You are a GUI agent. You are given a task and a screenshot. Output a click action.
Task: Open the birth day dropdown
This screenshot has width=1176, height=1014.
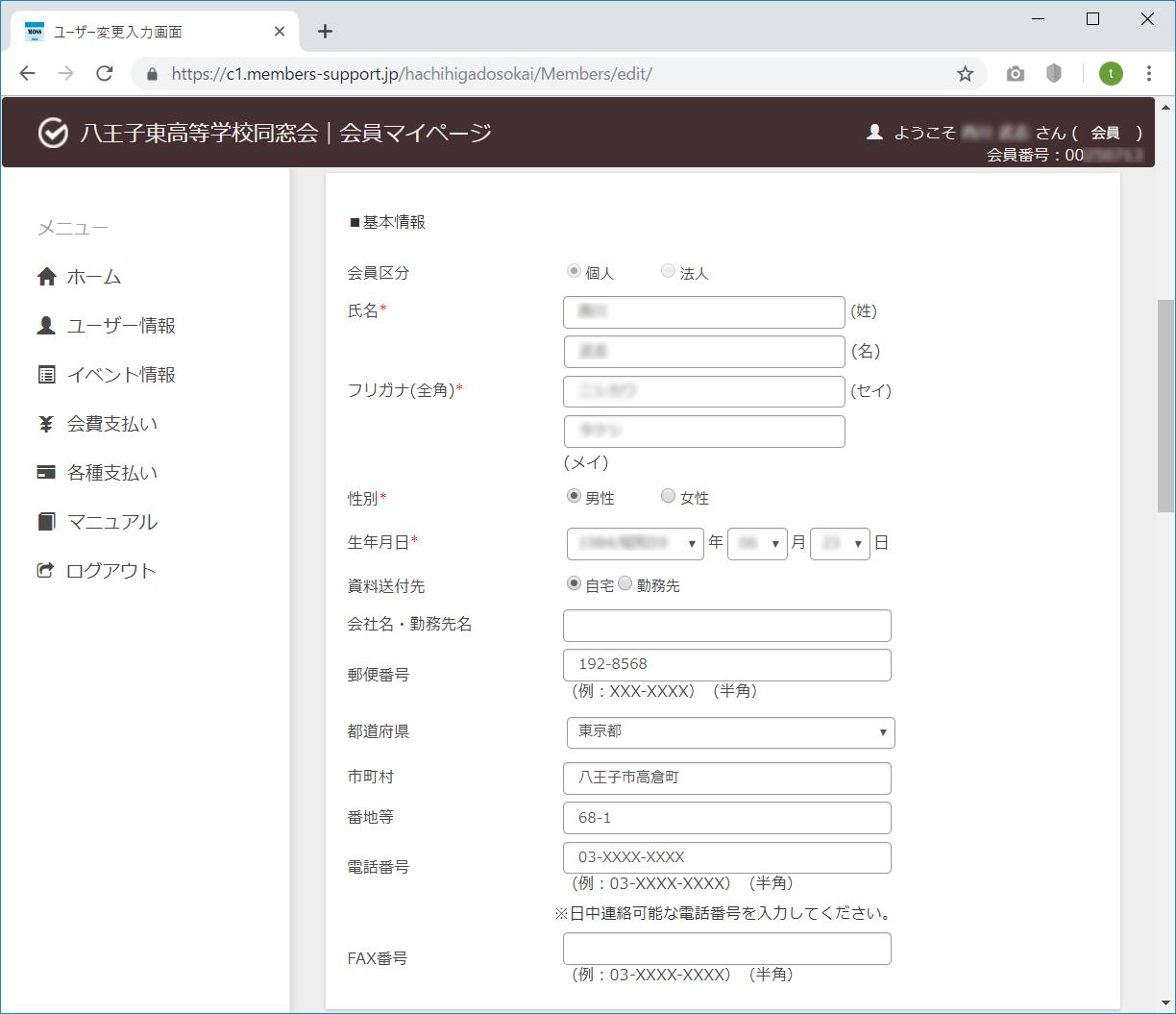coord(840,543)
